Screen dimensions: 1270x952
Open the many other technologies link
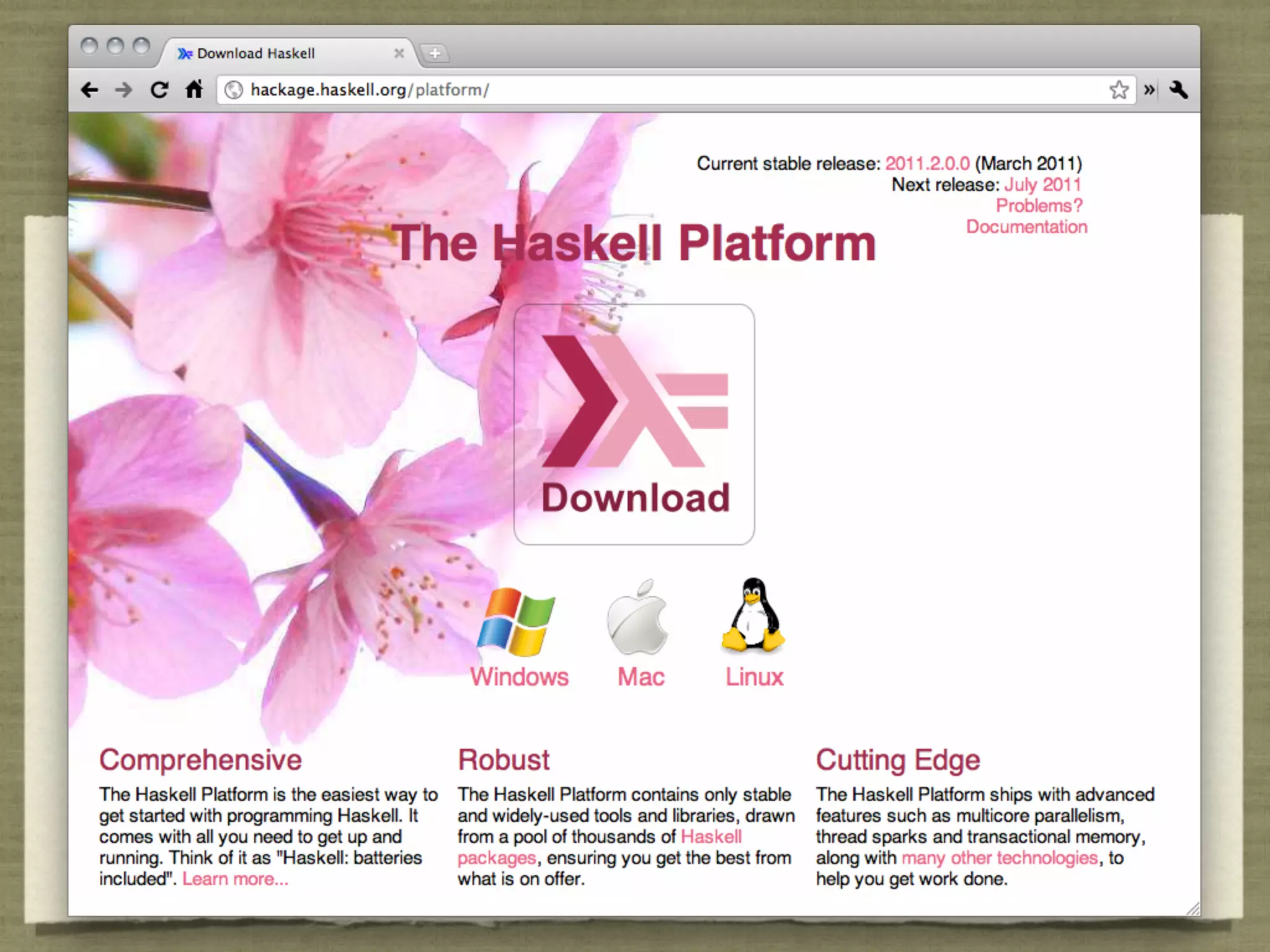[x=1000, y=858]
